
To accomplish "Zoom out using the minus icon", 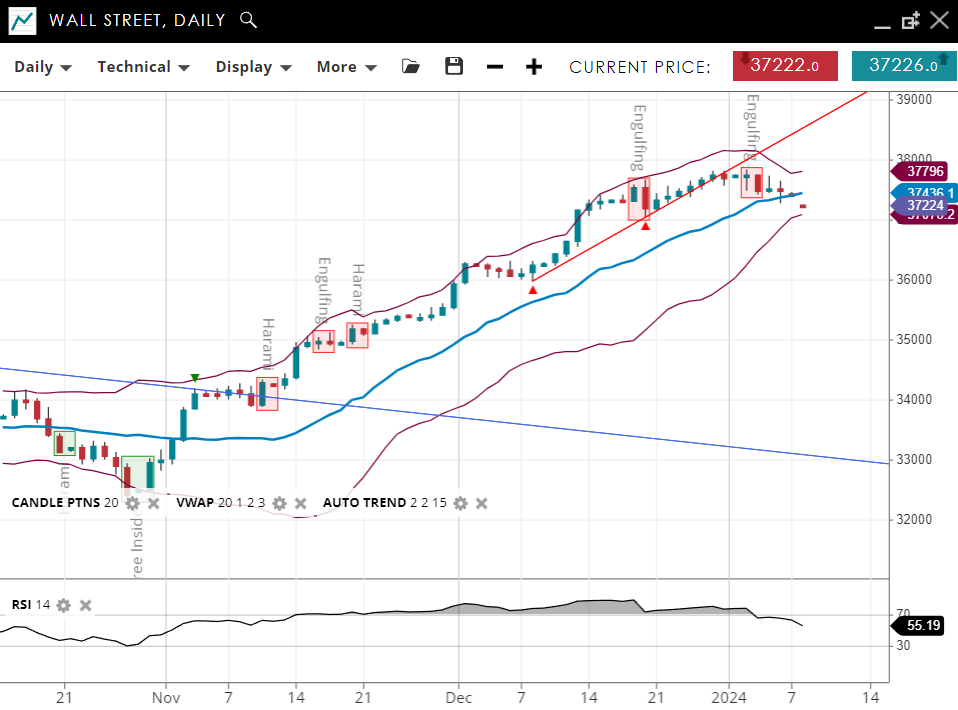I will (x=495, y=67).
